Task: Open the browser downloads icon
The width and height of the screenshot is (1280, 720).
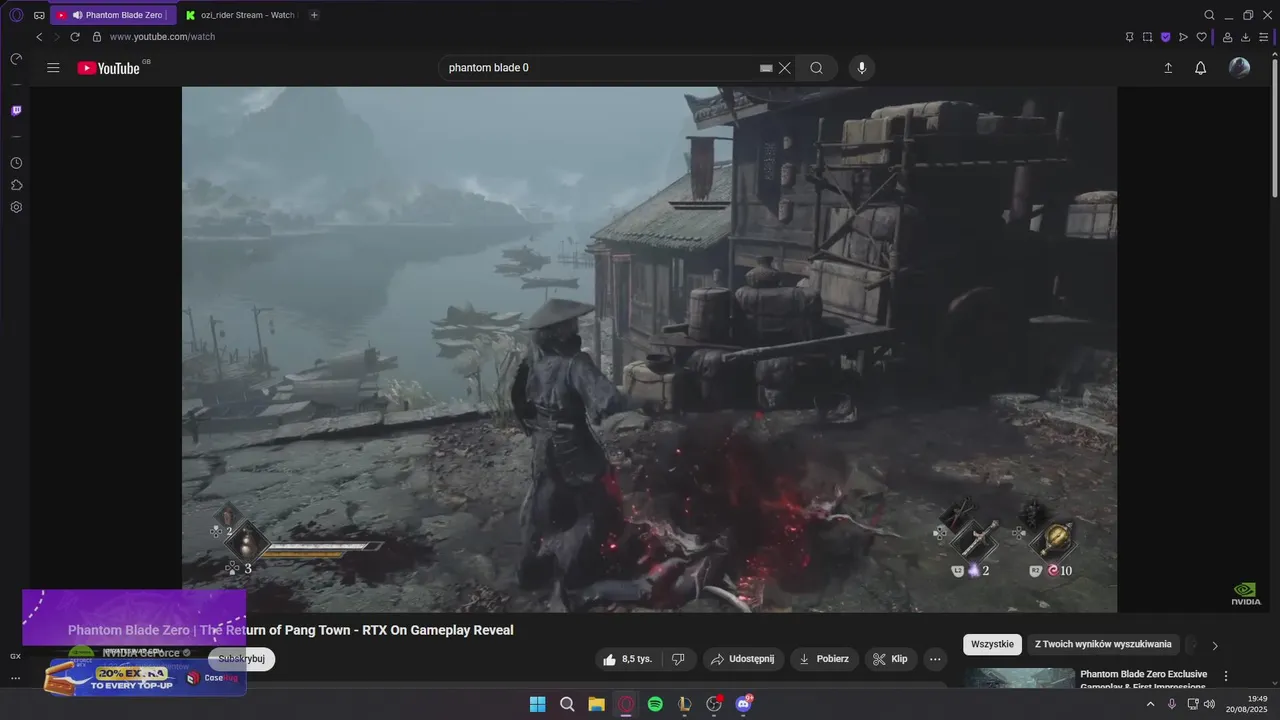Action: click(x=1246, y=37)
